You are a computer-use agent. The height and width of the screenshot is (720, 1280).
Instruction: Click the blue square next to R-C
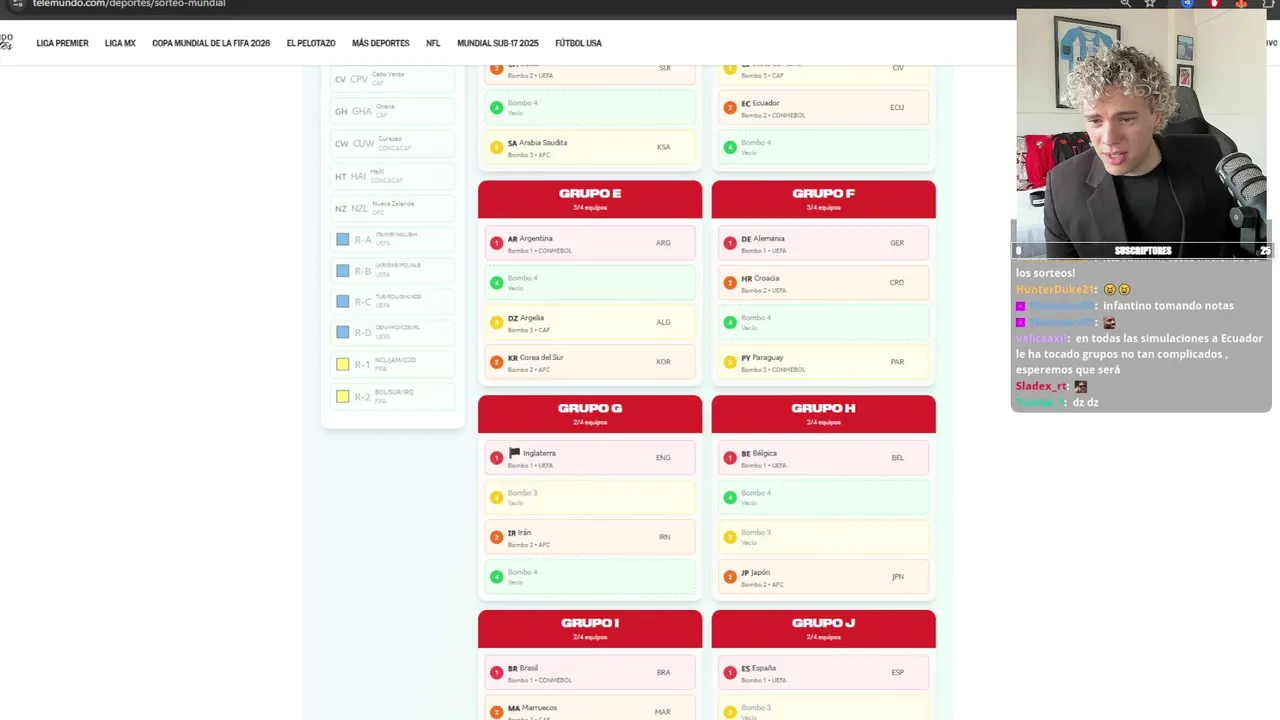(343, 301)
